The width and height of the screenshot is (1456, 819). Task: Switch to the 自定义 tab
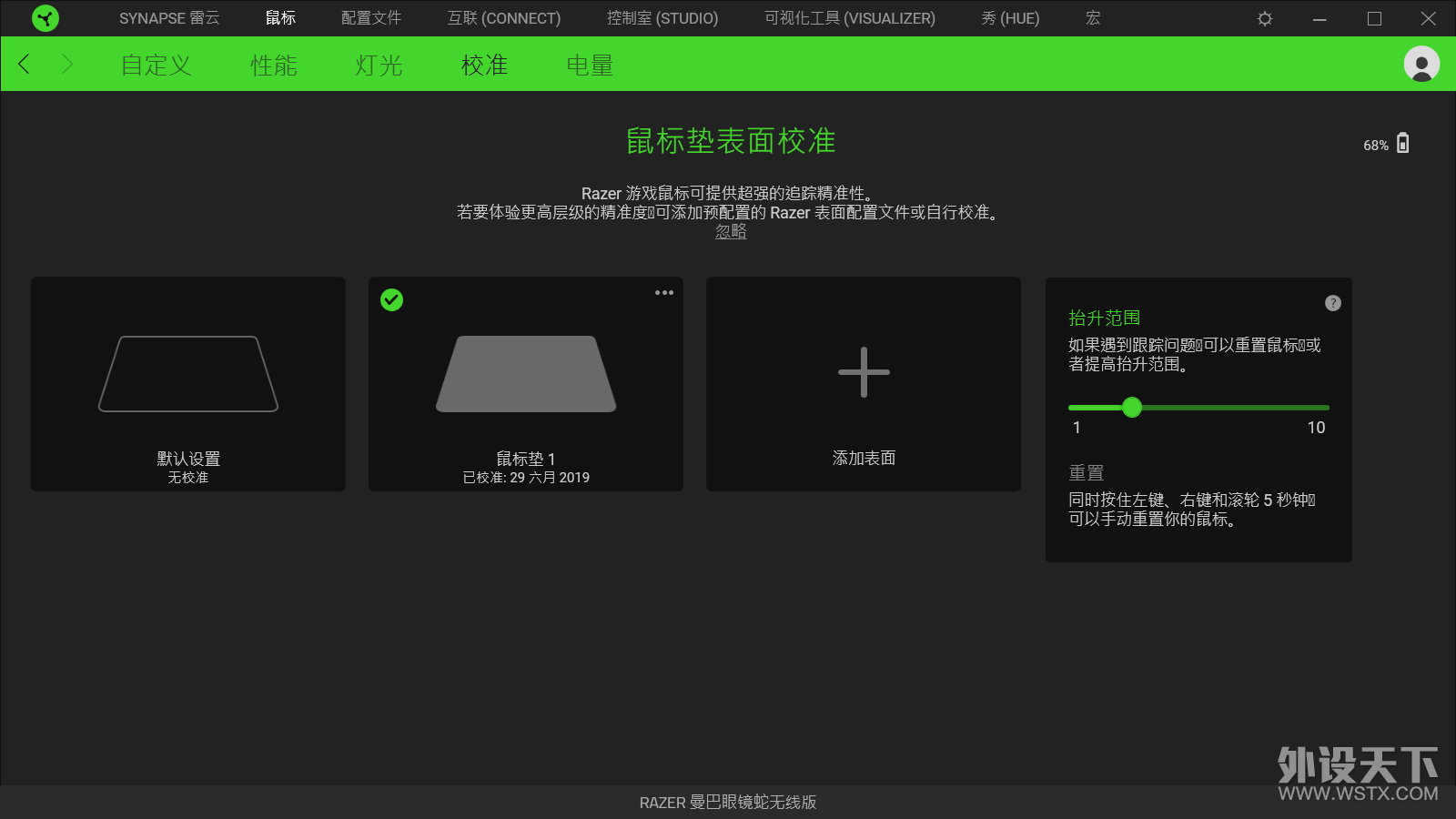pyautogui.click(x=157, y=66)
